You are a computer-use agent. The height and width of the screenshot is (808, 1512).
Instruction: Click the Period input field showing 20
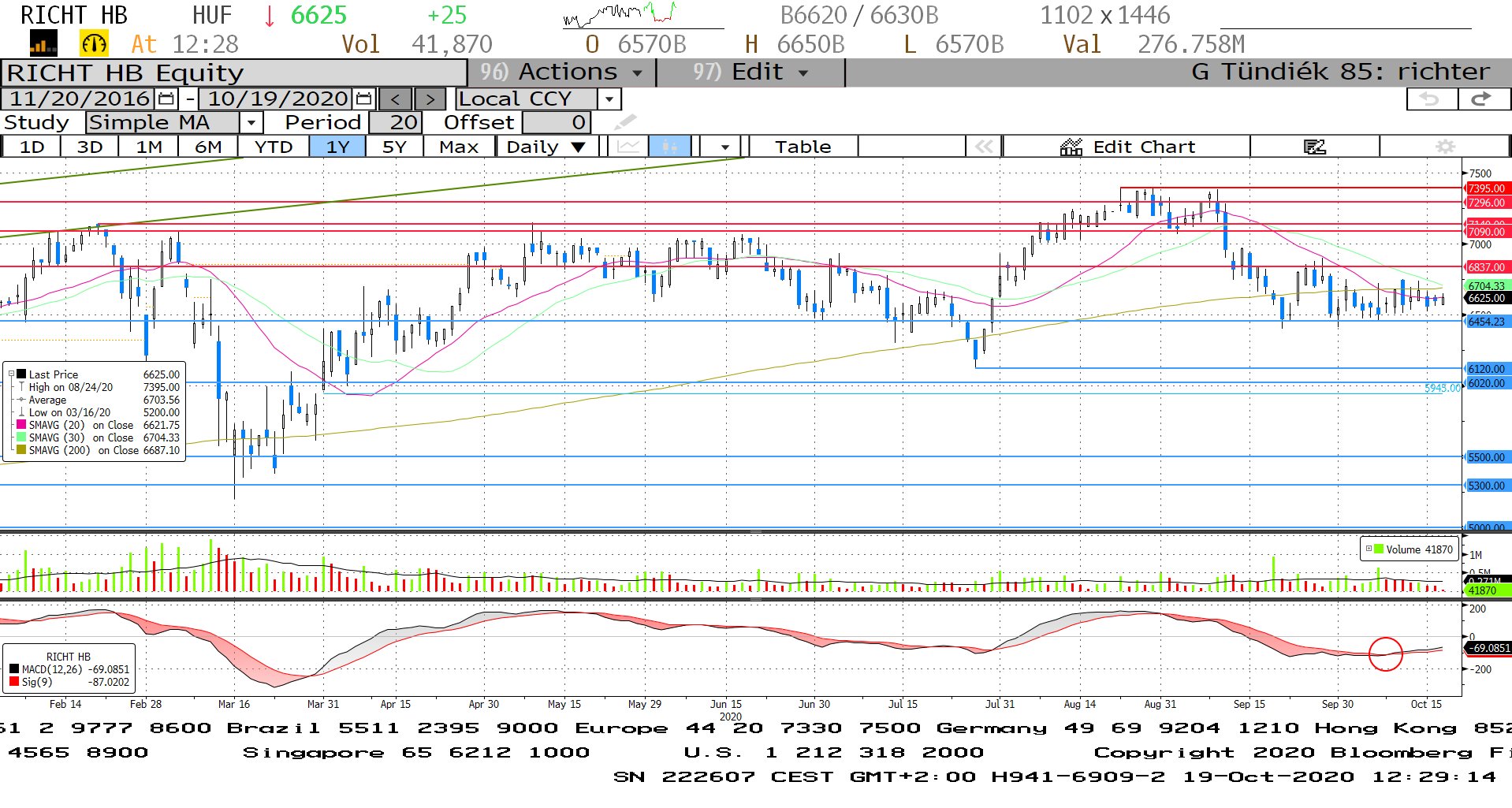tap(396, 123)
